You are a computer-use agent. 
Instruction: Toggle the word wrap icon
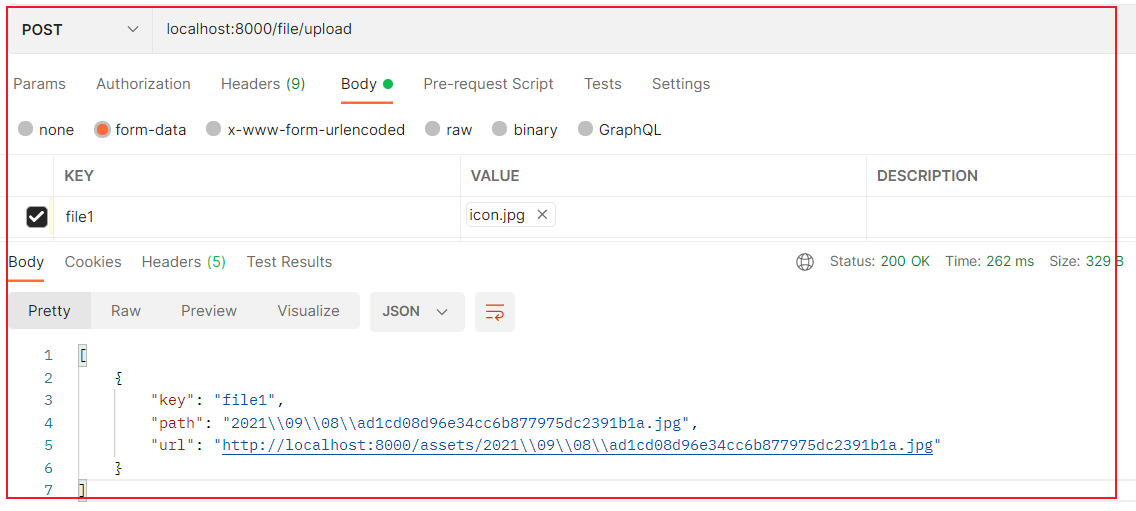pyautogui.click(x=495, y=312)
